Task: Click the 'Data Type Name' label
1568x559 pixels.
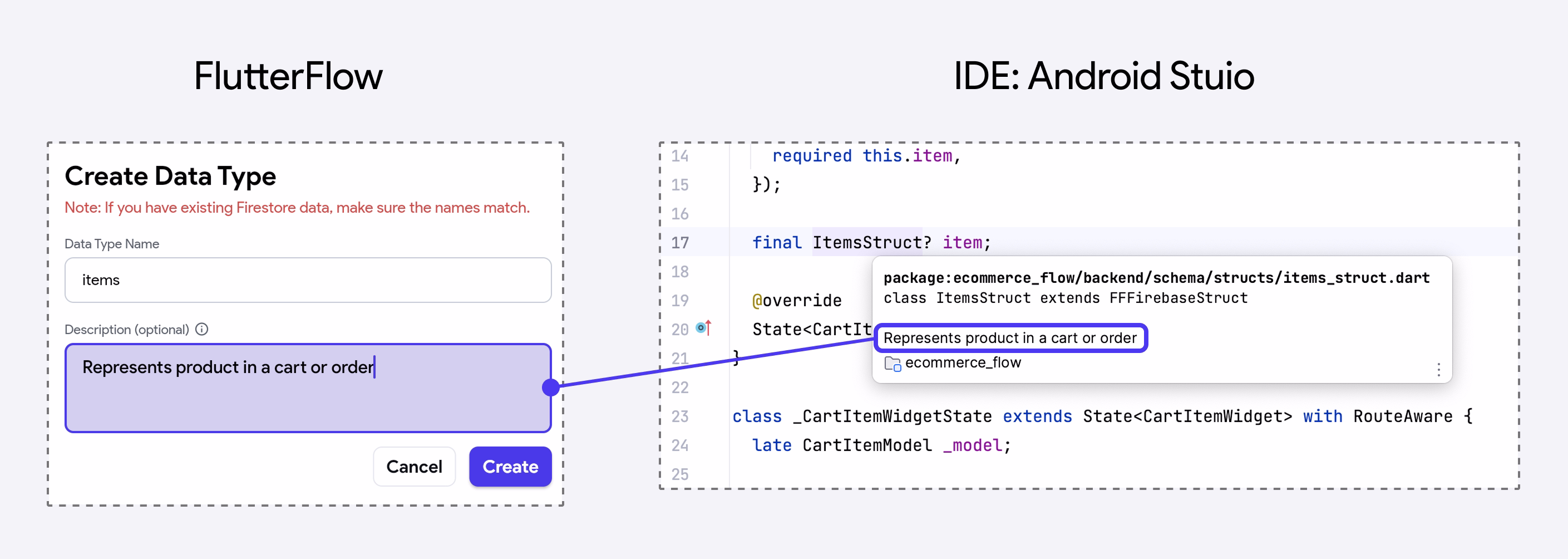Action: 112,243
